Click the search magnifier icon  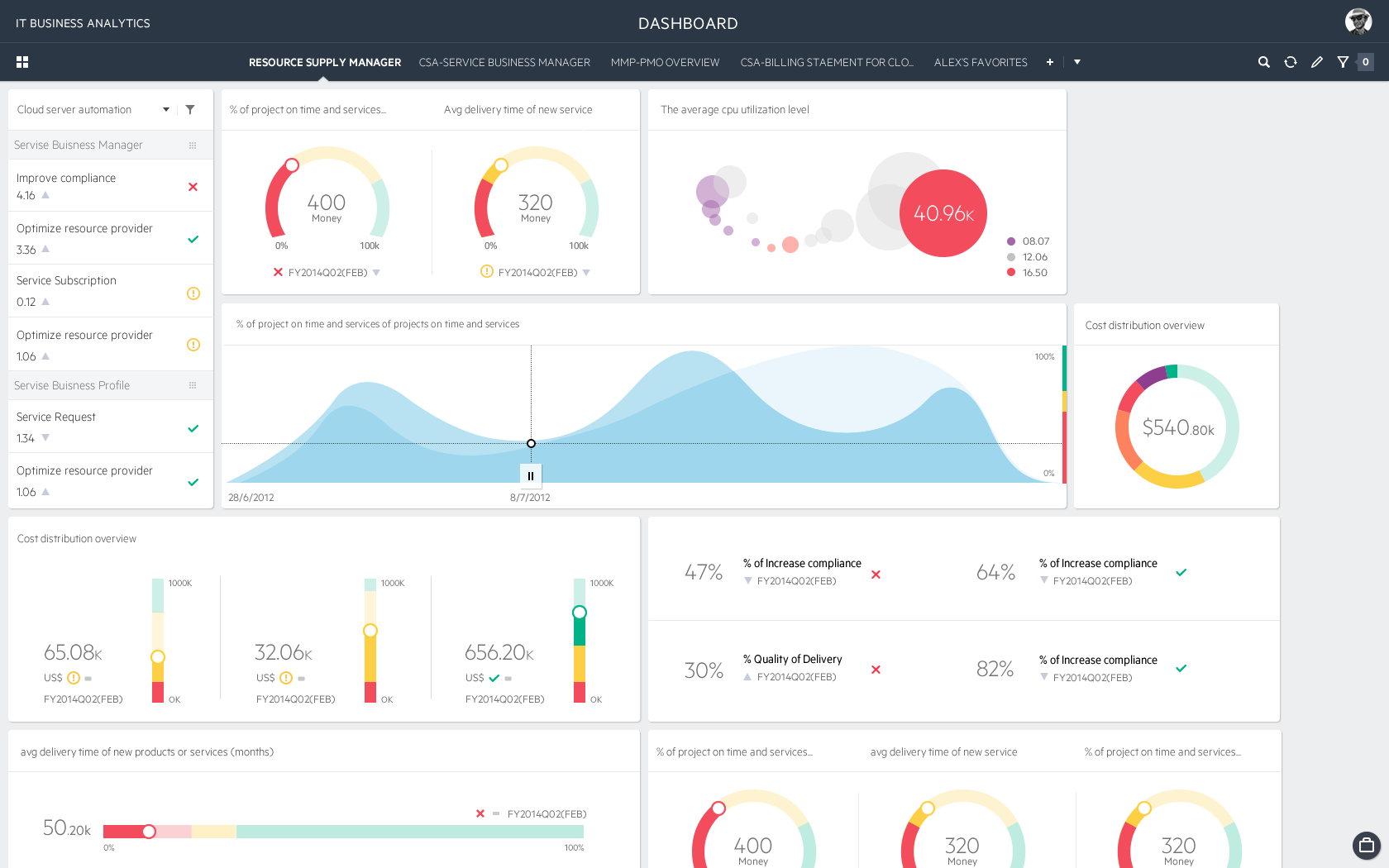point(1263,62)
